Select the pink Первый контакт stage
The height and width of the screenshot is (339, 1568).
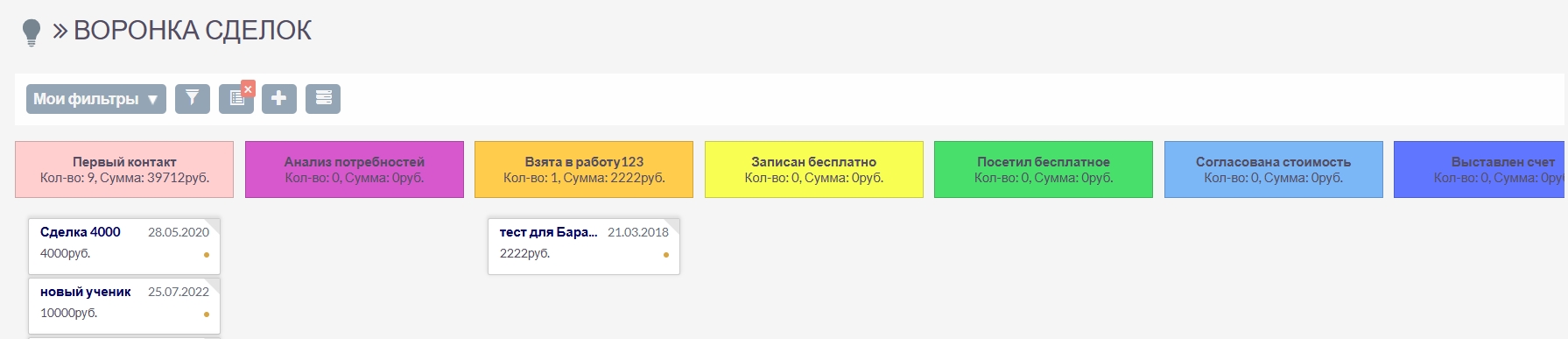click(x=124, y=169)
